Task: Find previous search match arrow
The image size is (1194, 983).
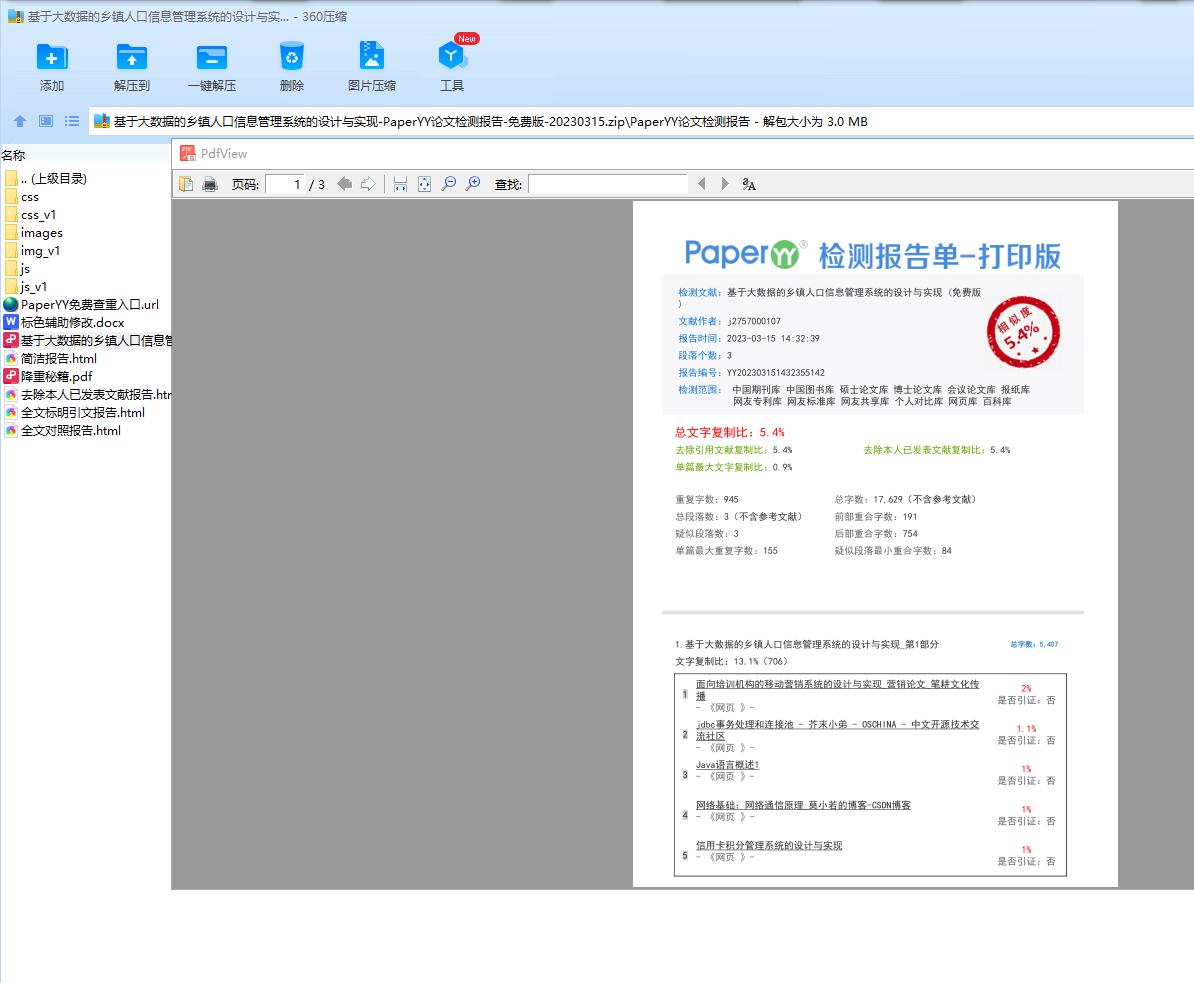Action: point(701,184)
